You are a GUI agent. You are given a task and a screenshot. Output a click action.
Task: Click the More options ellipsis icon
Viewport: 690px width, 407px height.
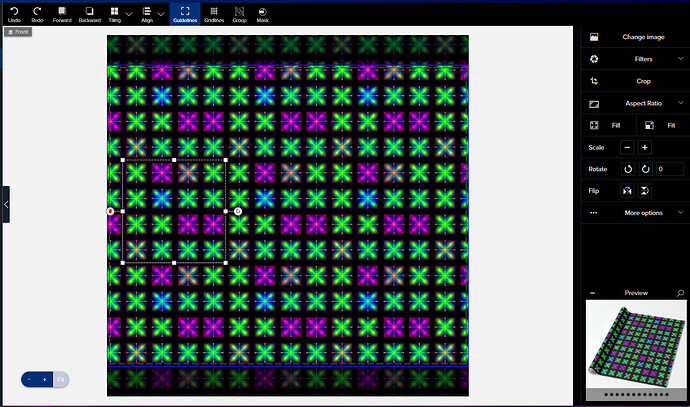594,213
